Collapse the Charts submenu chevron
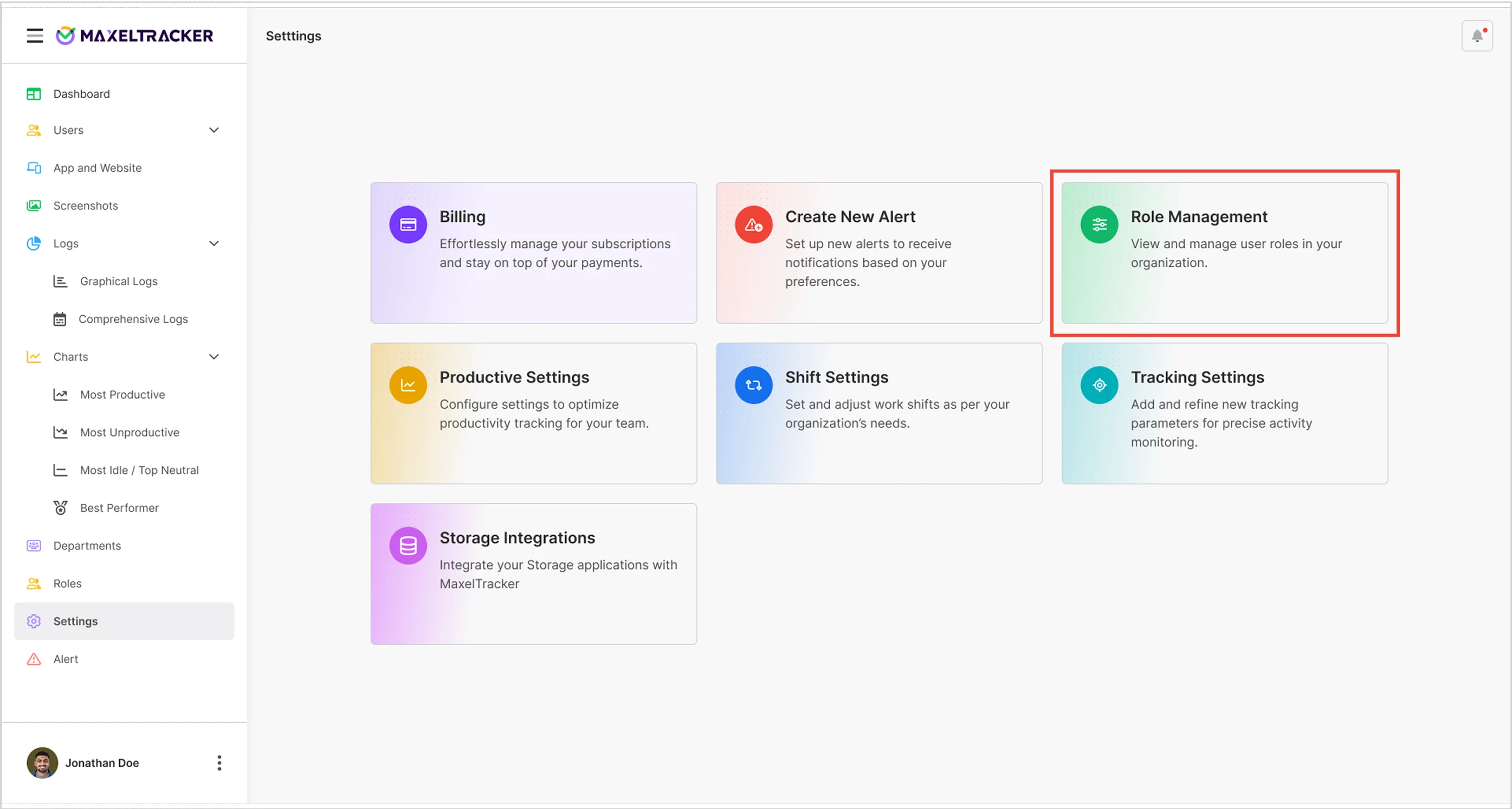The image size is (1512, 809). [x=214, y=357]
